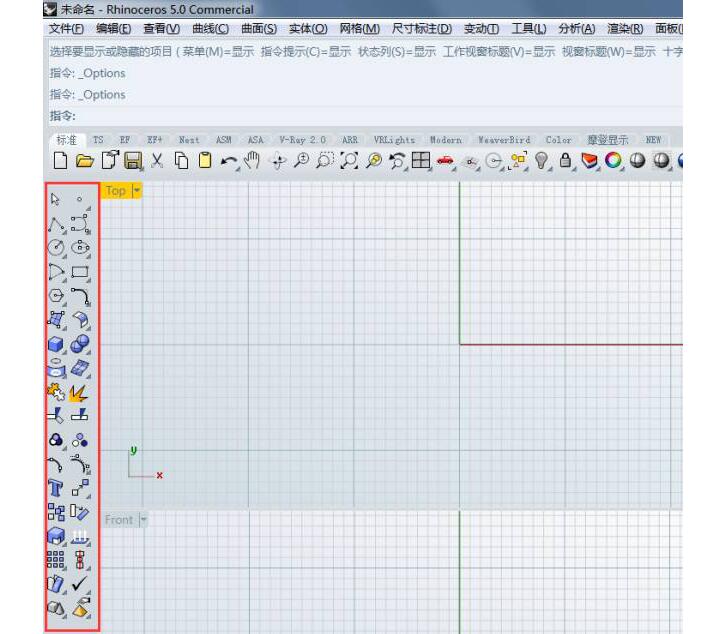Select surface from corner points tool

click(x=57, y=320)
